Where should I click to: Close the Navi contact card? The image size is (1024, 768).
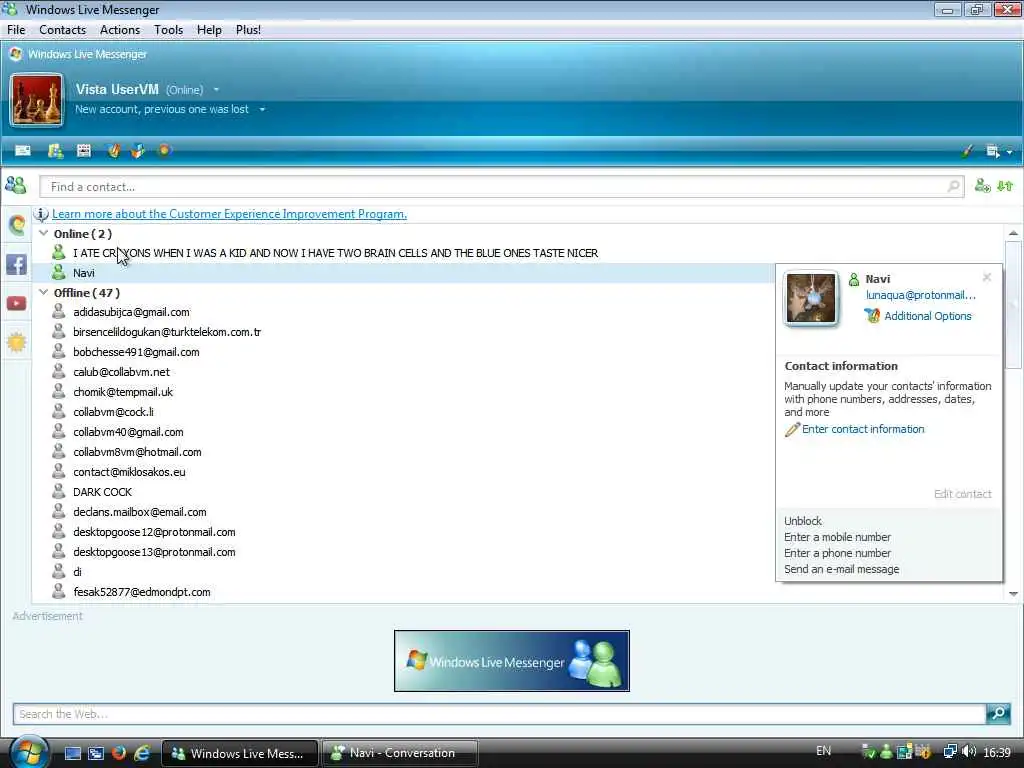point(987,278)
